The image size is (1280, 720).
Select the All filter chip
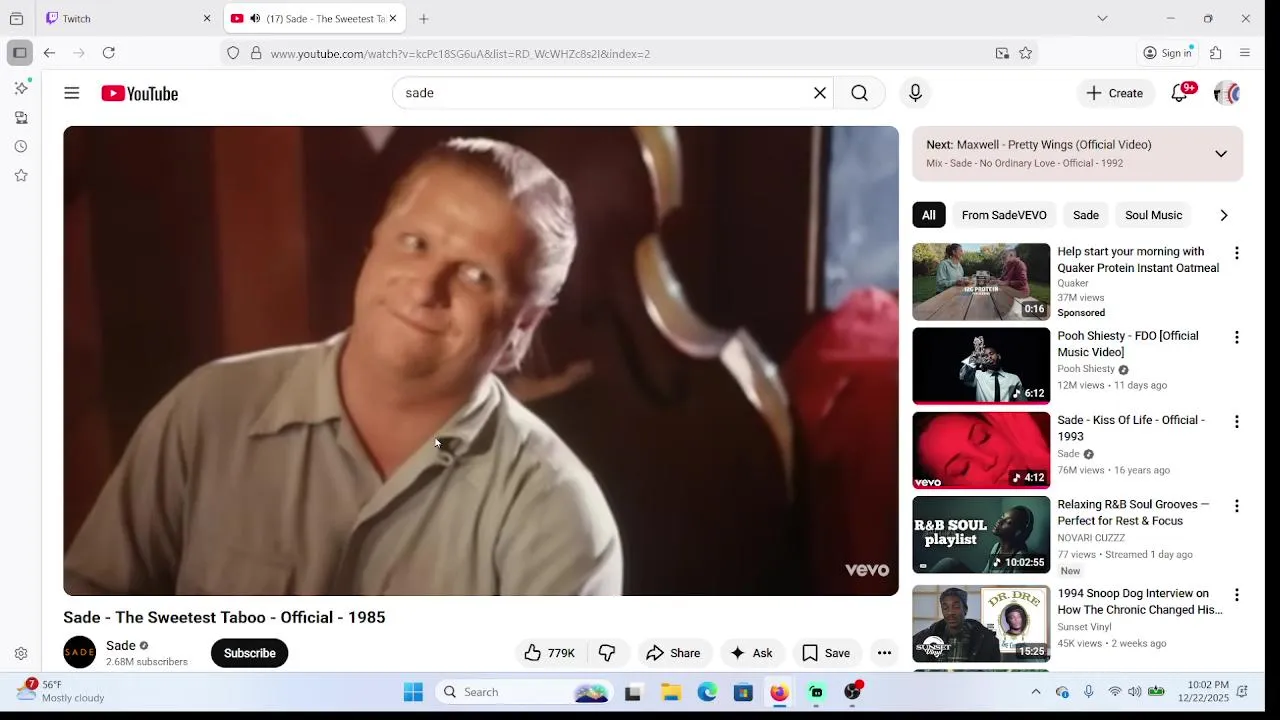point(929,215)
